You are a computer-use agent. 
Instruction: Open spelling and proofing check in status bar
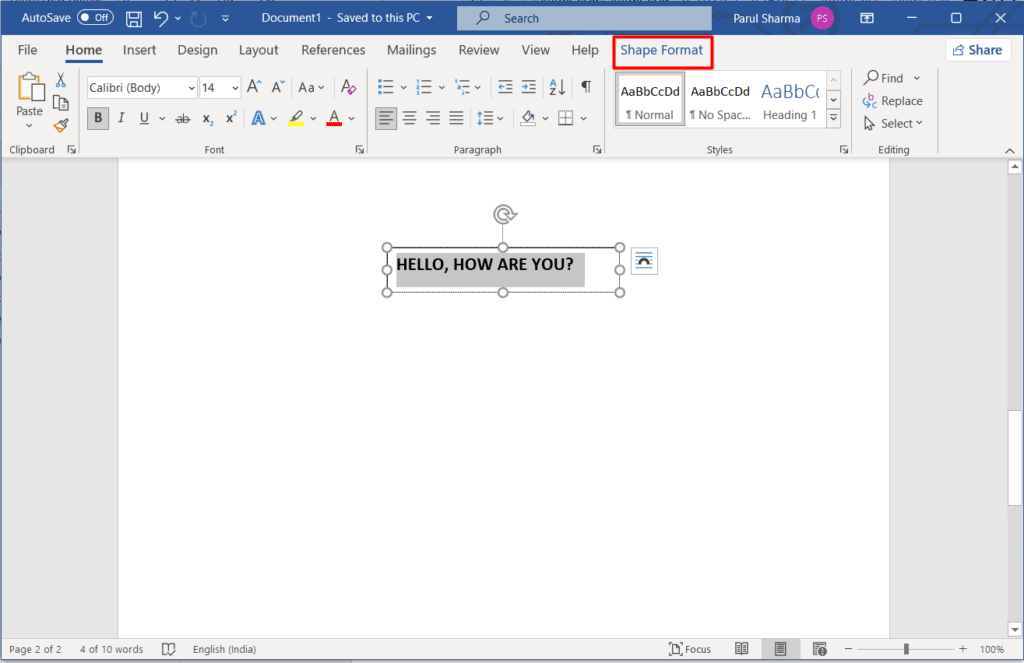coord(168,649)
